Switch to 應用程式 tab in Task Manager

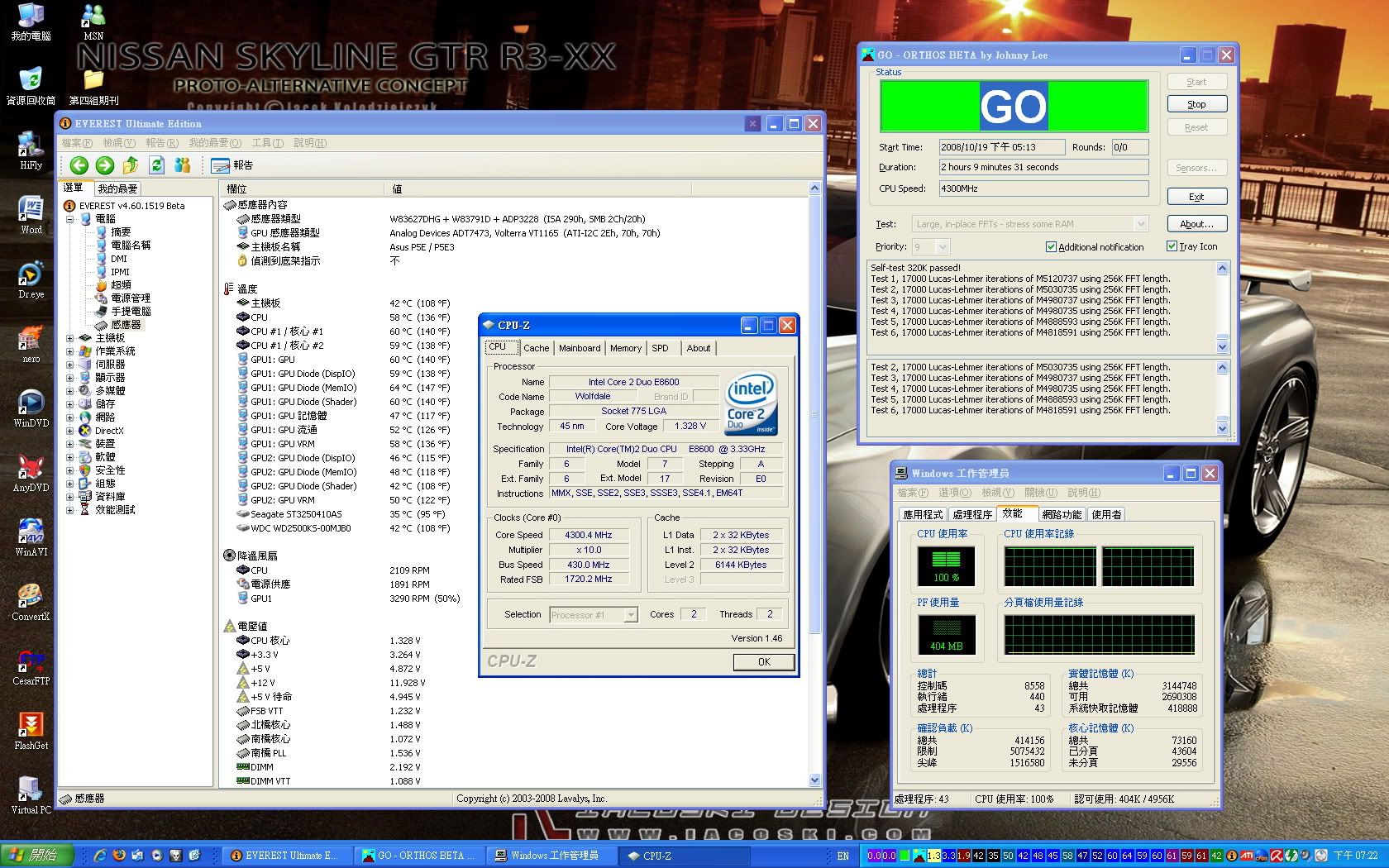click(923, 514)
